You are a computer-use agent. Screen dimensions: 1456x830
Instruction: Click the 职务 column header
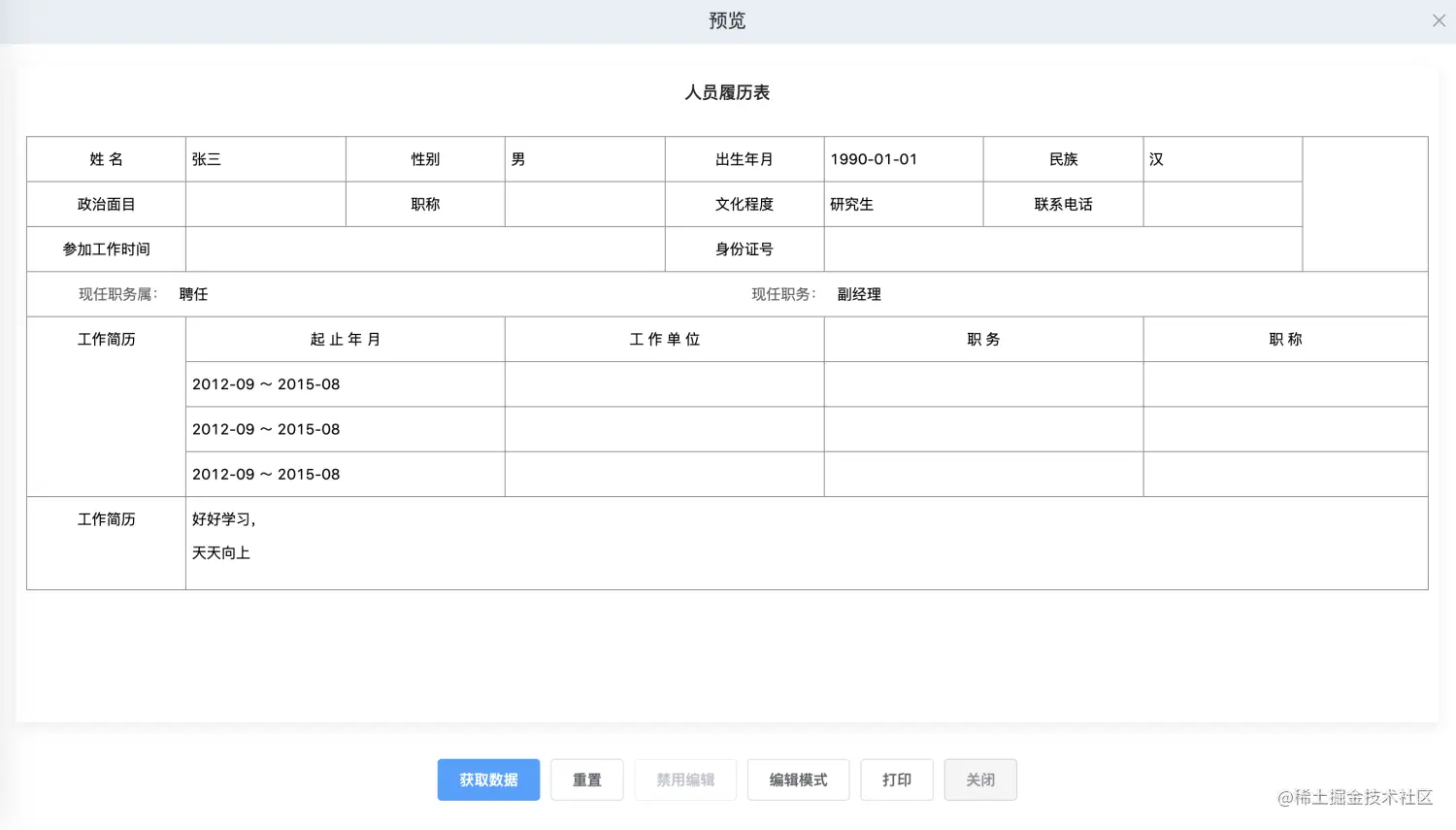pyautogui.click(x=983, y=339)
